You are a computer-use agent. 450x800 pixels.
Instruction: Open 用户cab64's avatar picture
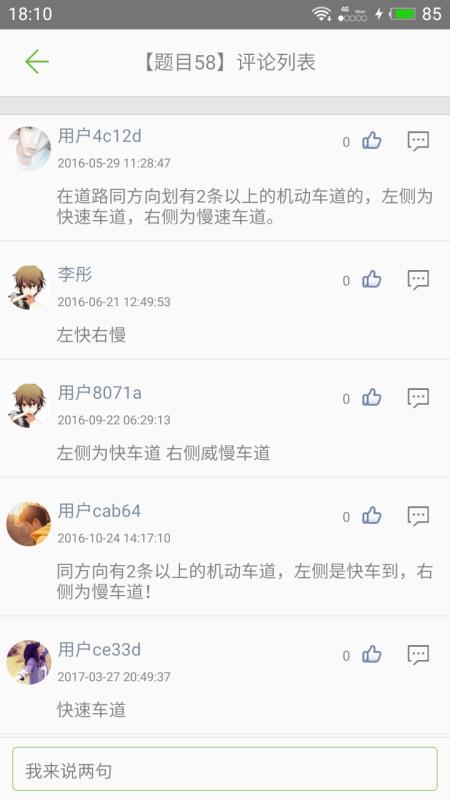pos(29,523)
